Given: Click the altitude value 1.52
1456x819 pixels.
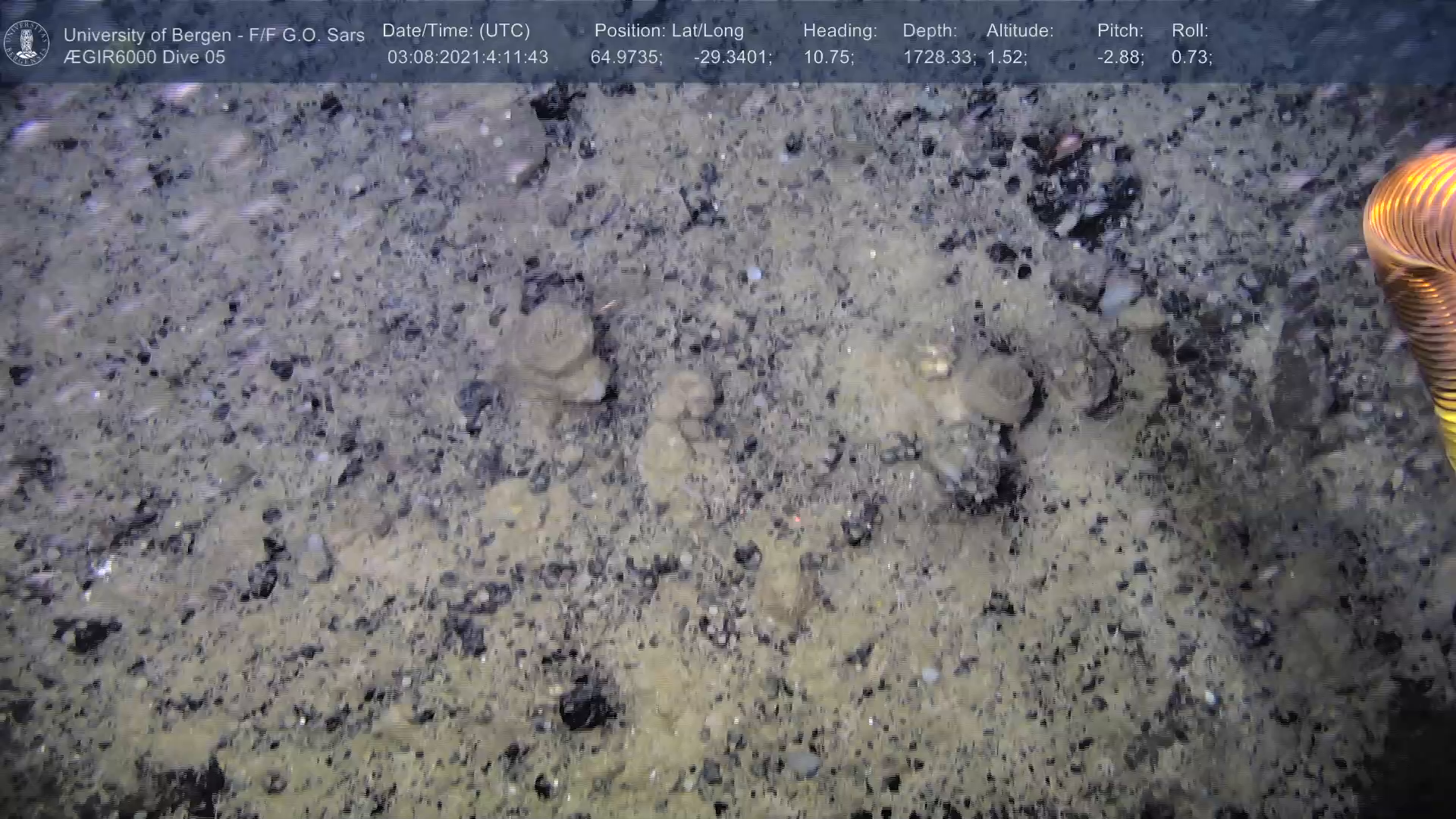Looking at the screenshot, I should (x=1006, y=58).
